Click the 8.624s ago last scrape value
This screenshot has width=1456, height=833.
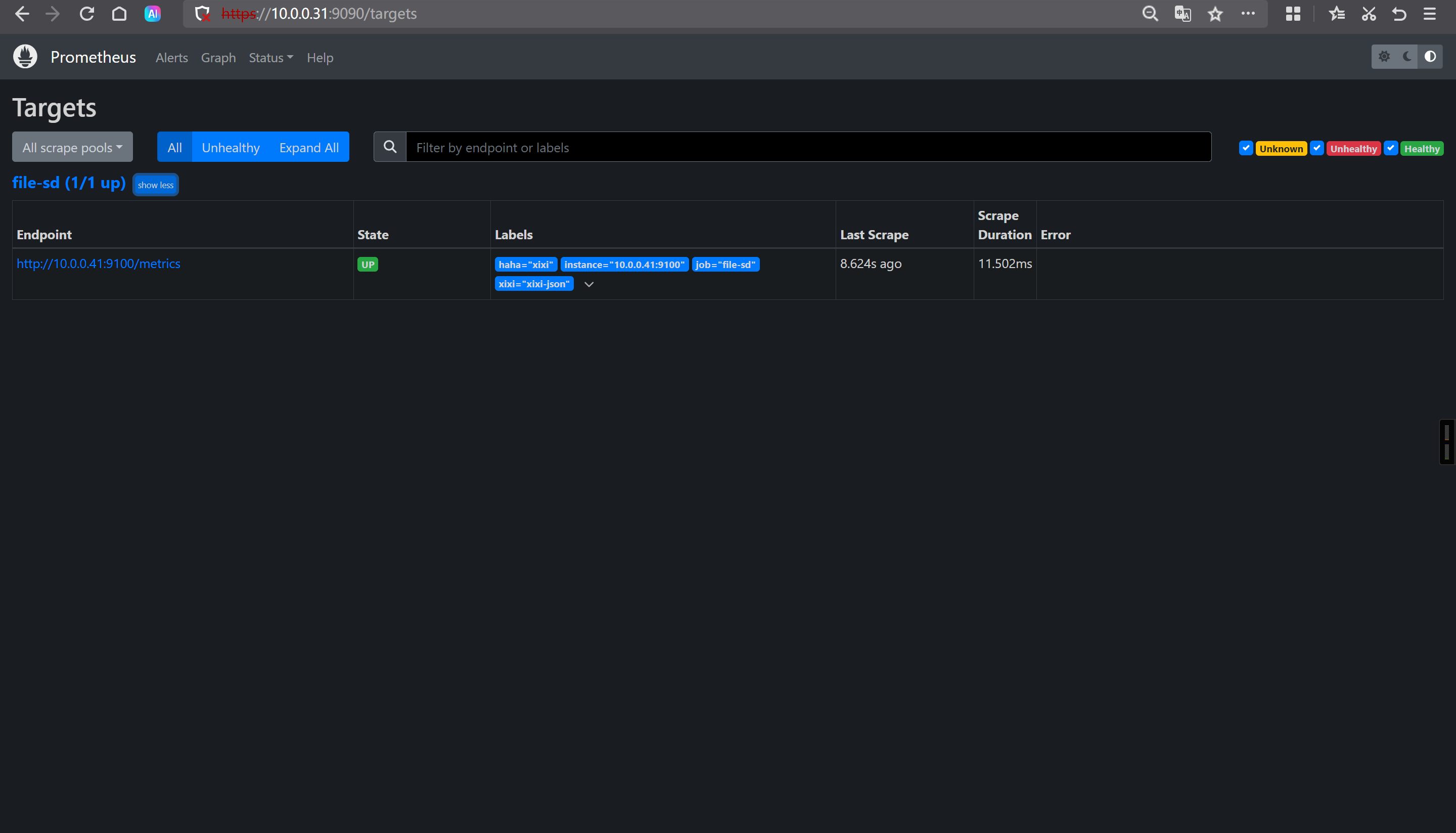tap(871, 264)
